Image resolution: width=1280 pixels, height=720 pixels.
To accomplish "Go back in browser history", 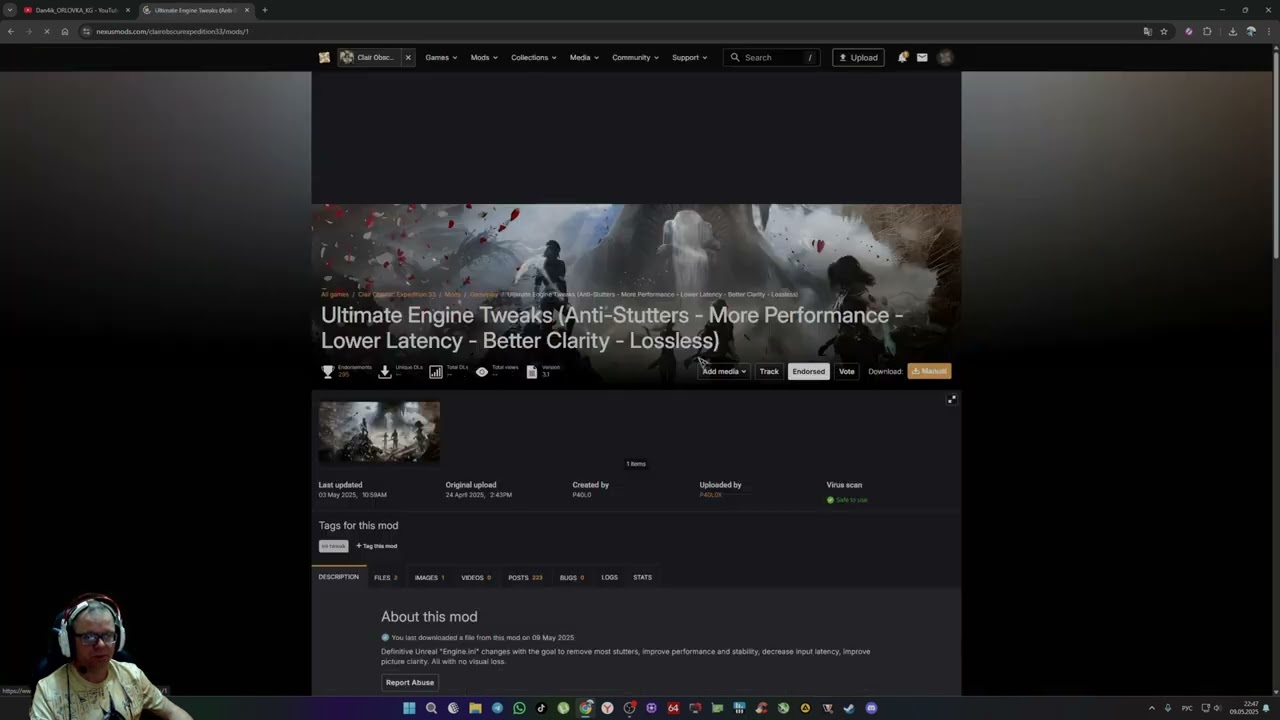I will (x=10, y=31).
